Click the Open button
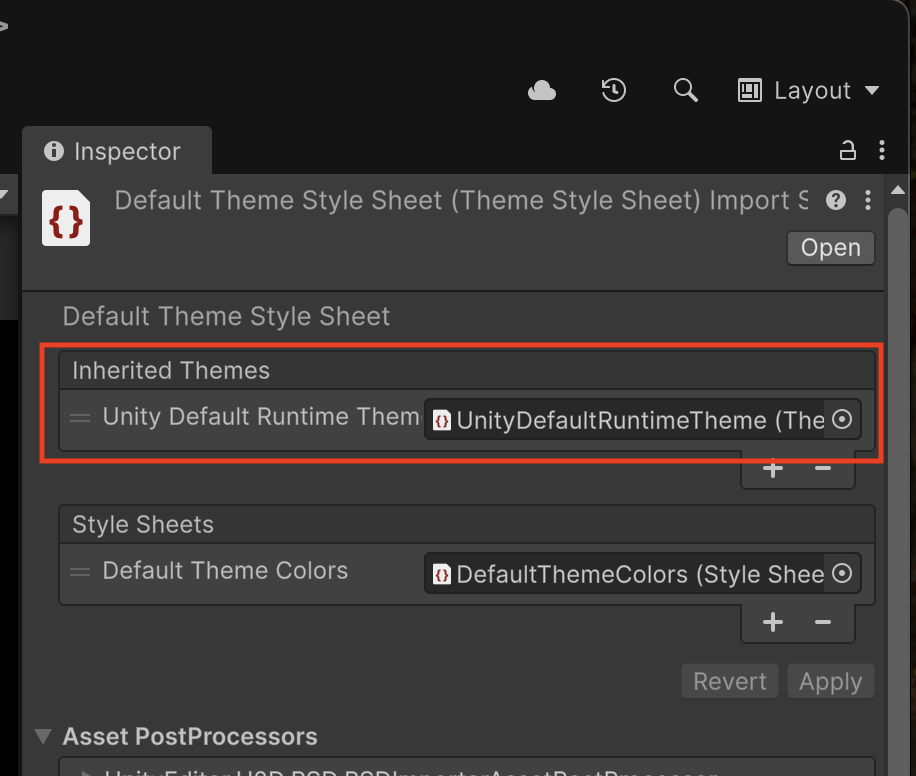Screen dimensions: 916x776 (830, 248)
